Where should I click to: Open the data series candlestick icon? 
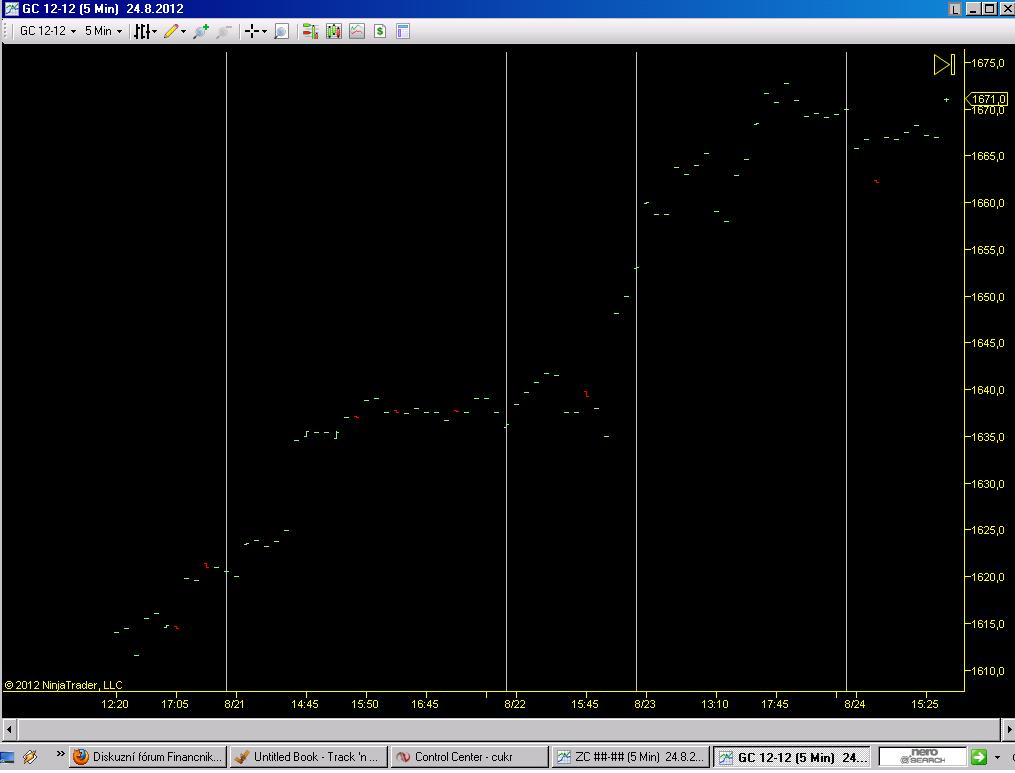[x=333, y=31]
